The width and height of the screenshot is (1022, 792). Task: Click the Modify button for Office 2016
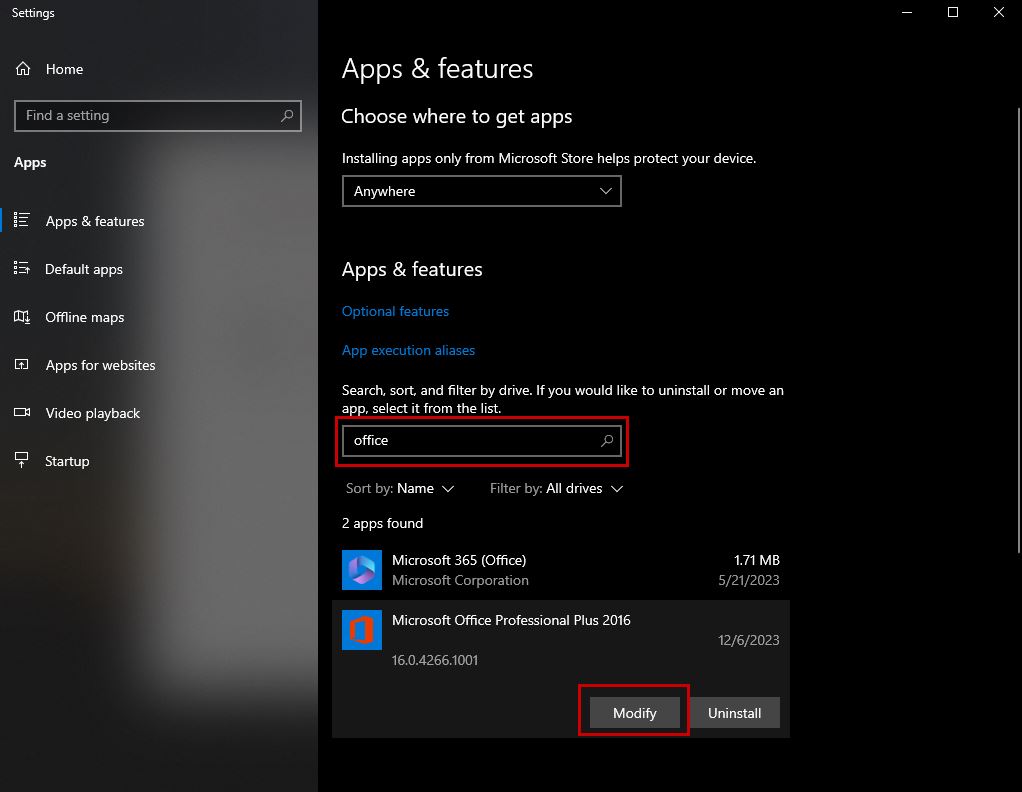[635, 712]
